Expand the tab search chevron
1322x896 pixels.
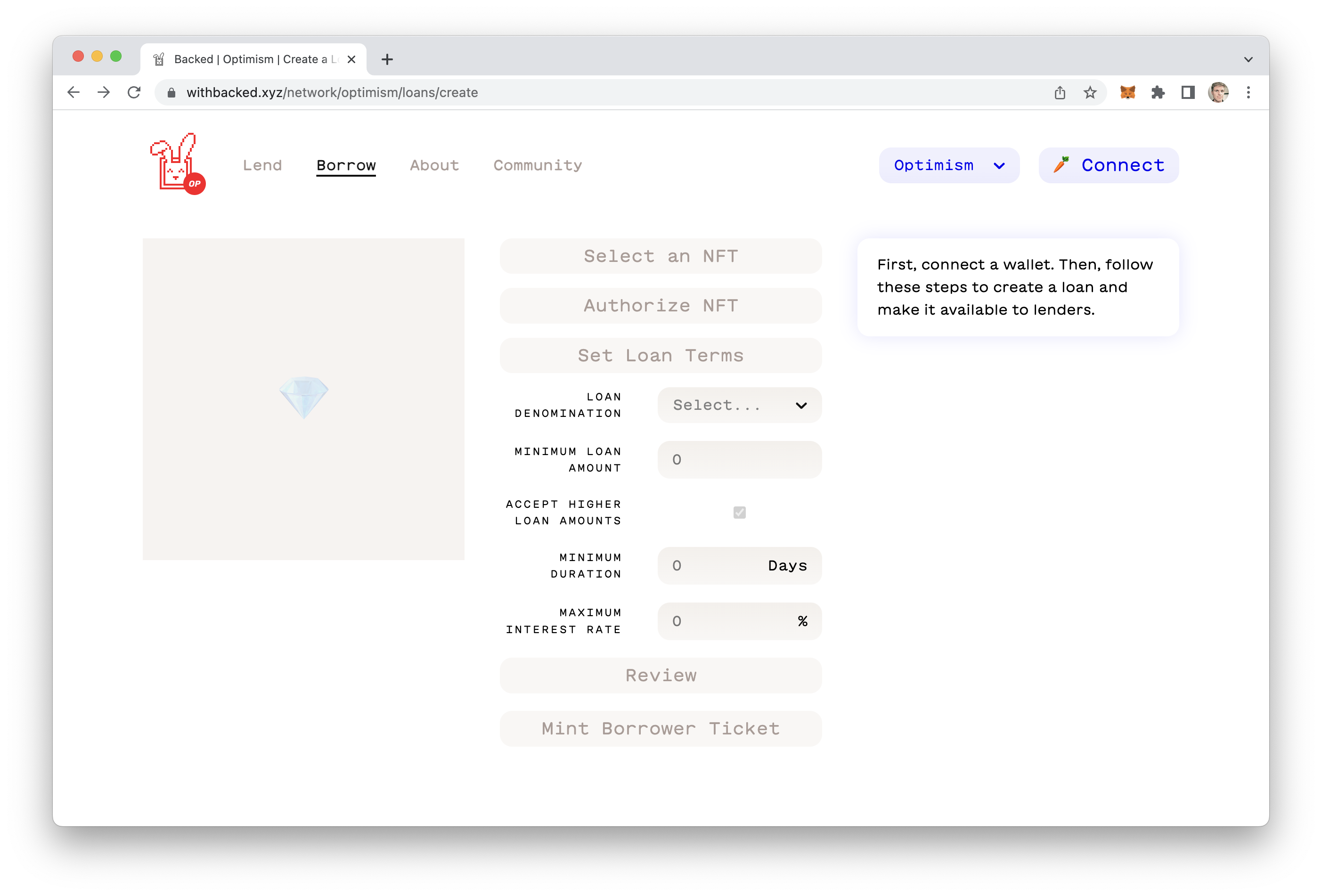(1248, 59)
